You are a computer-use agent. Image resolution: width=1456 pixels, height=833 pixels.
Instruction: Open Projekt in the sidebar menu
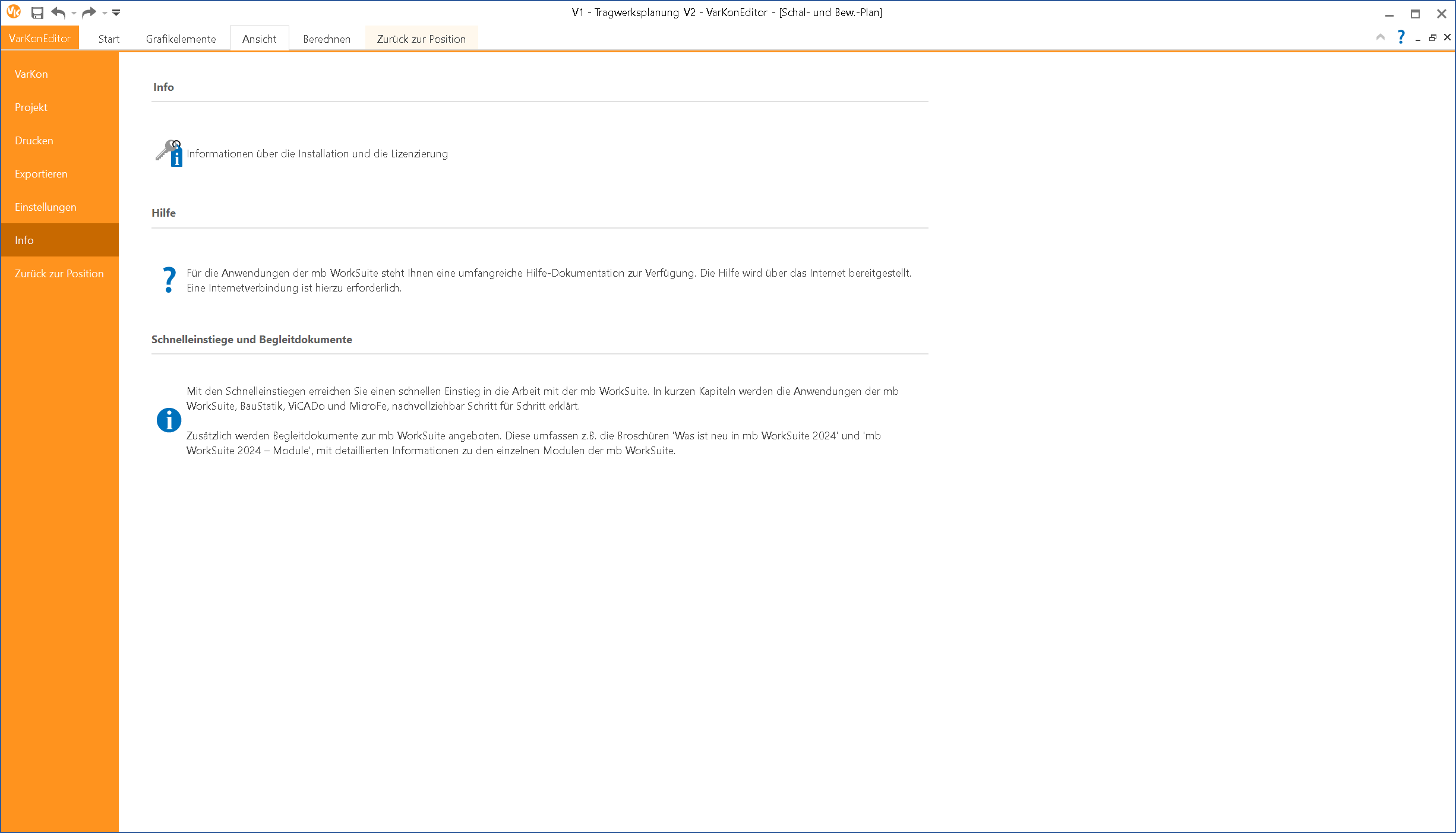coord(60,107)
